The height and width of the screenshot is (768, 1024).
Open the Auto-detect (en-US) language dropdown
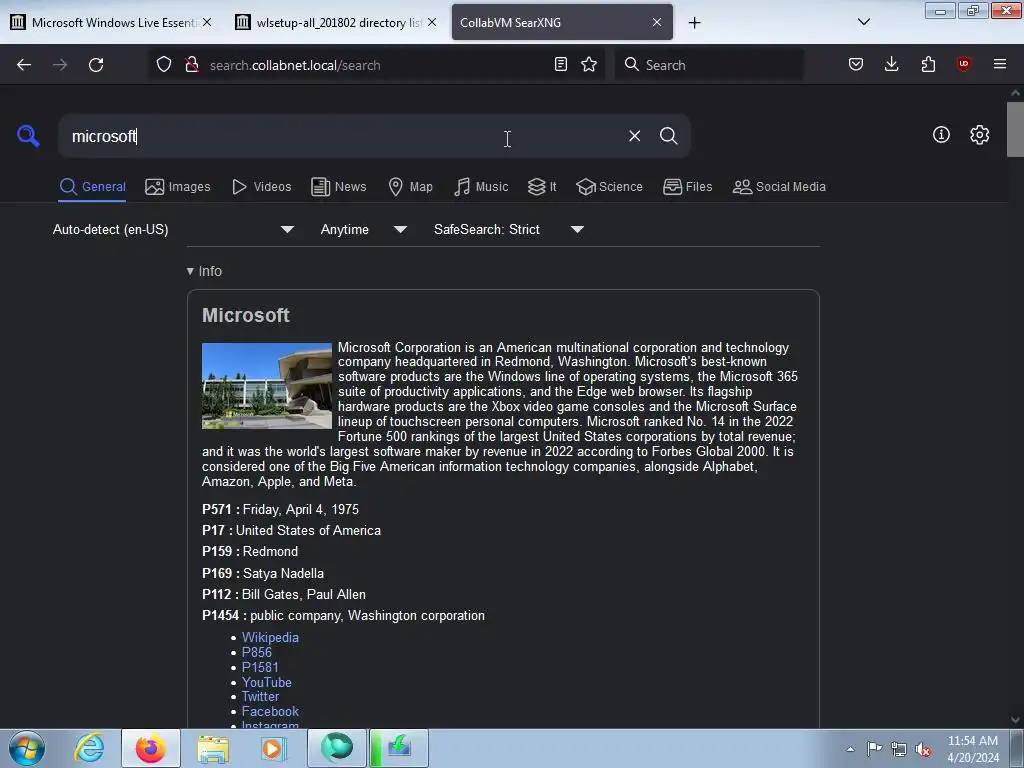173,229
